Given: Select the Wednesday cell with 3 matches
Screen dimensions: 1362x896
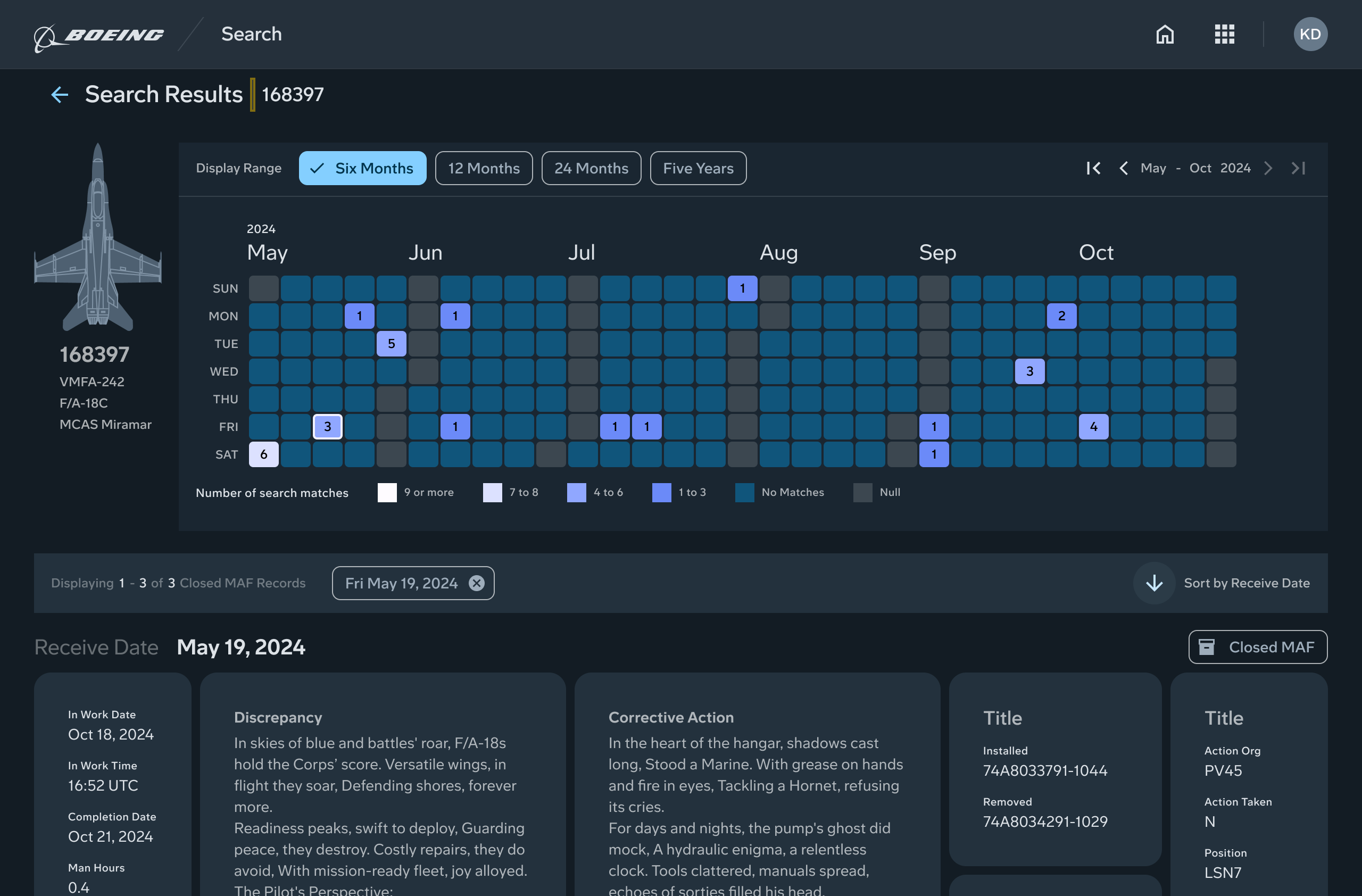Looking at the screenshot, I should coord(1029,371).
